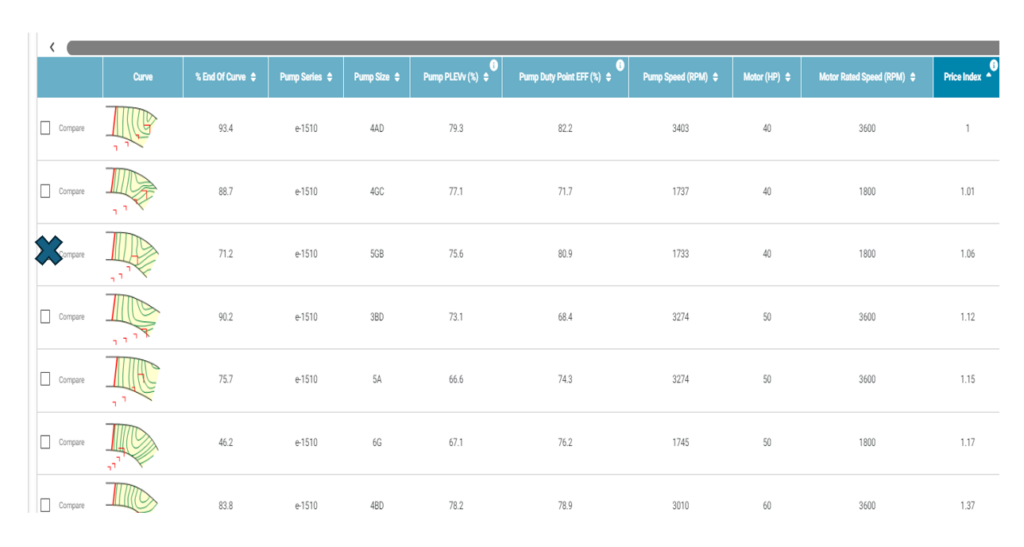The image size is (1024, 547).
Task: Open the pump curve thumbnail for 4AD
Action: [x=132, y=127]
